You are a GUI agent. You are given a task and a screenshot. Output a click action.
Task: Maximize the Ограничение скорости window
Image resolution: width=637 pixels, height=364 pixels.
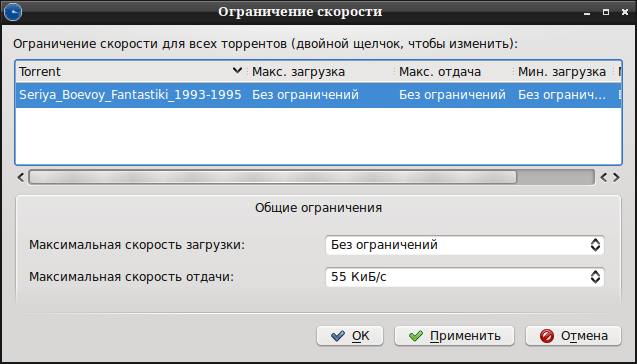[606, 13]
